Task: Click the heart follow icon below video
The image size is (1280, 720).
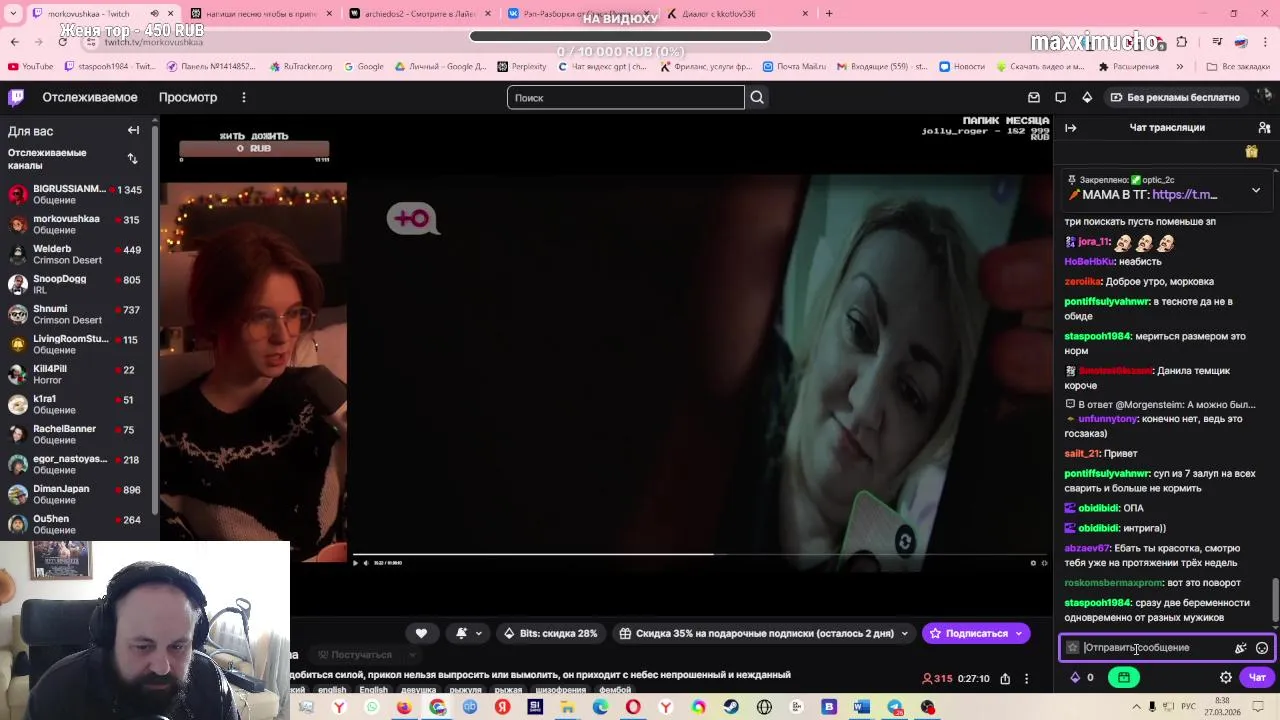Action: (x=421, y=633)
